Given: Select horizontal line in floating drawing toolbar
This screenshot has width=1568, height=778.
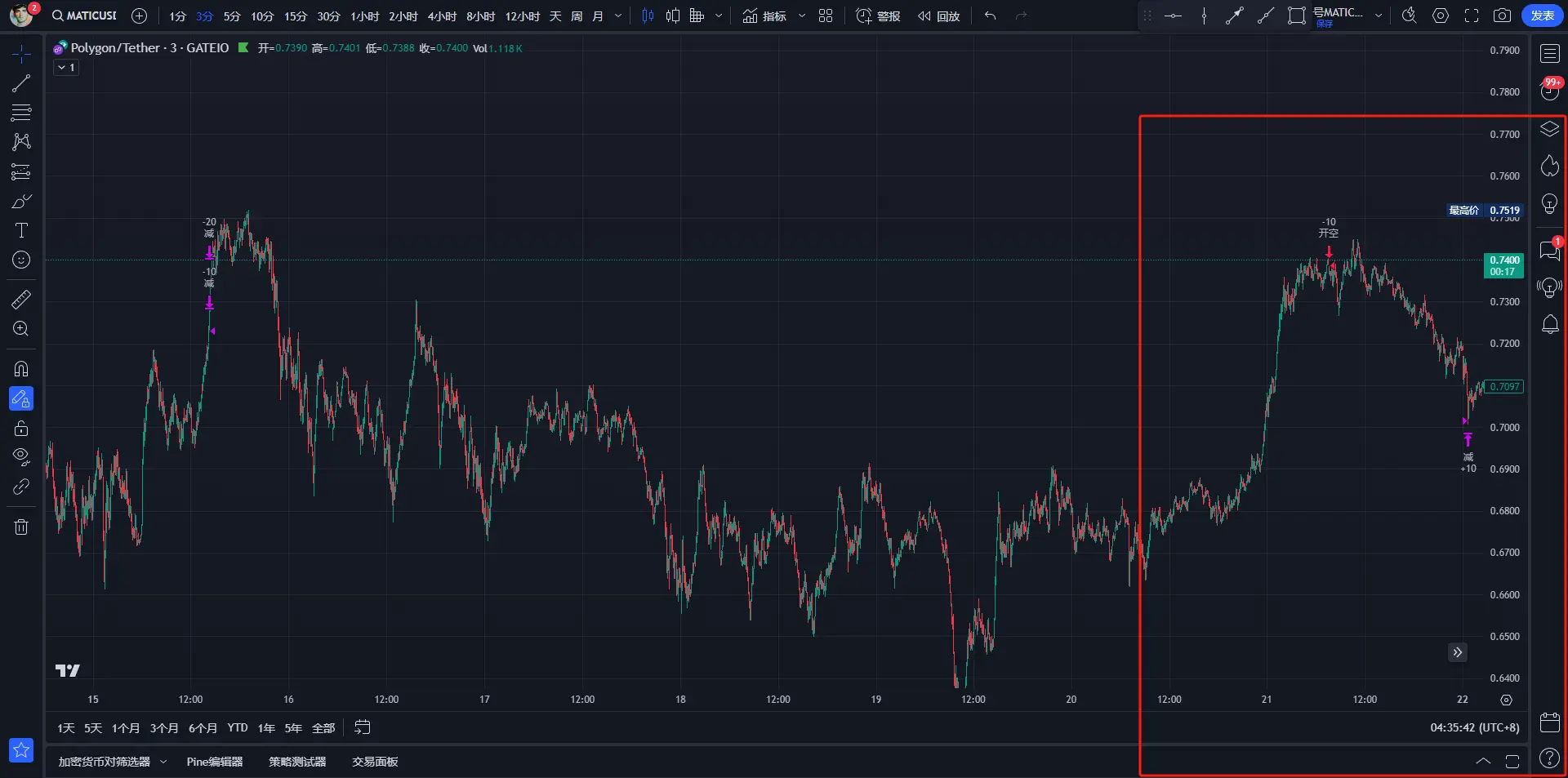Looking at the screenshot, I should [1173, 16].
